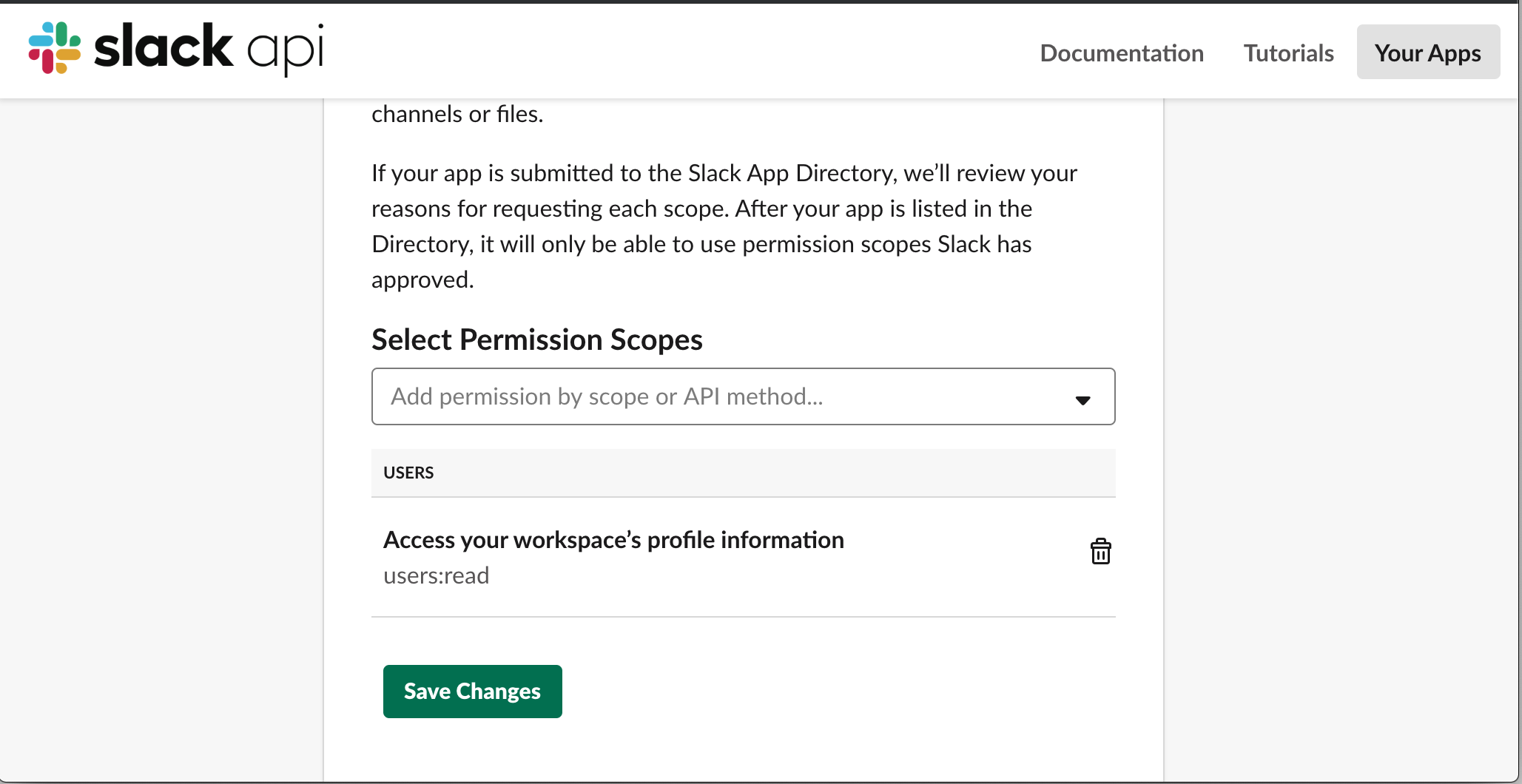Expand the Add permission by scope selector
Screen dimensions: 1522x784
tap(1082, 400)
